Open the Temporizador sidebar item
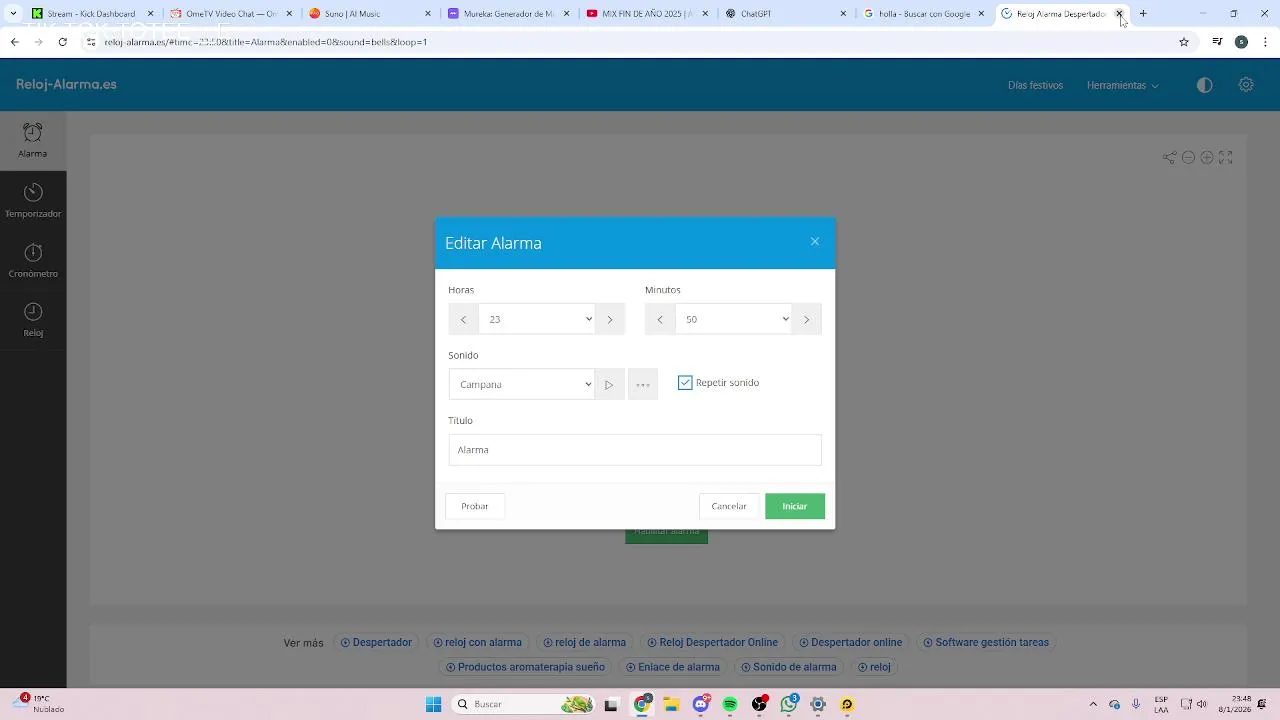 coord(33,201)
